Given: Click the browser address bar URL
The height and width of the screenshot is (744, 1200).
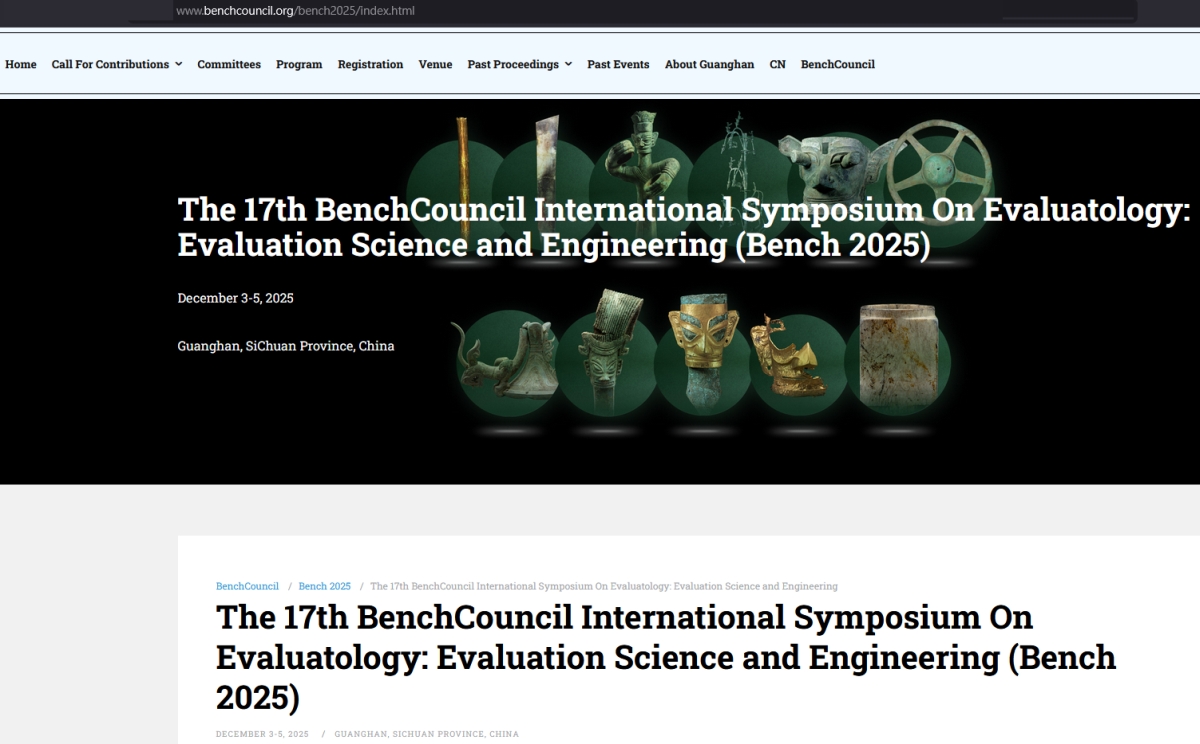Looking at the screenshot, I should pos(295,11).
